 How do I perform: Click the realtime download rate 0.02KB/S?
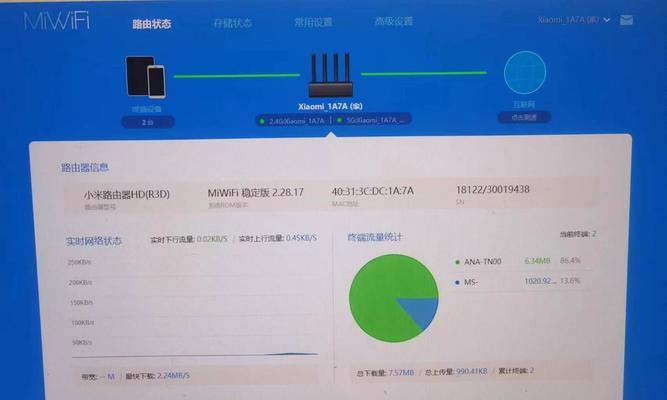coord(212,239)
